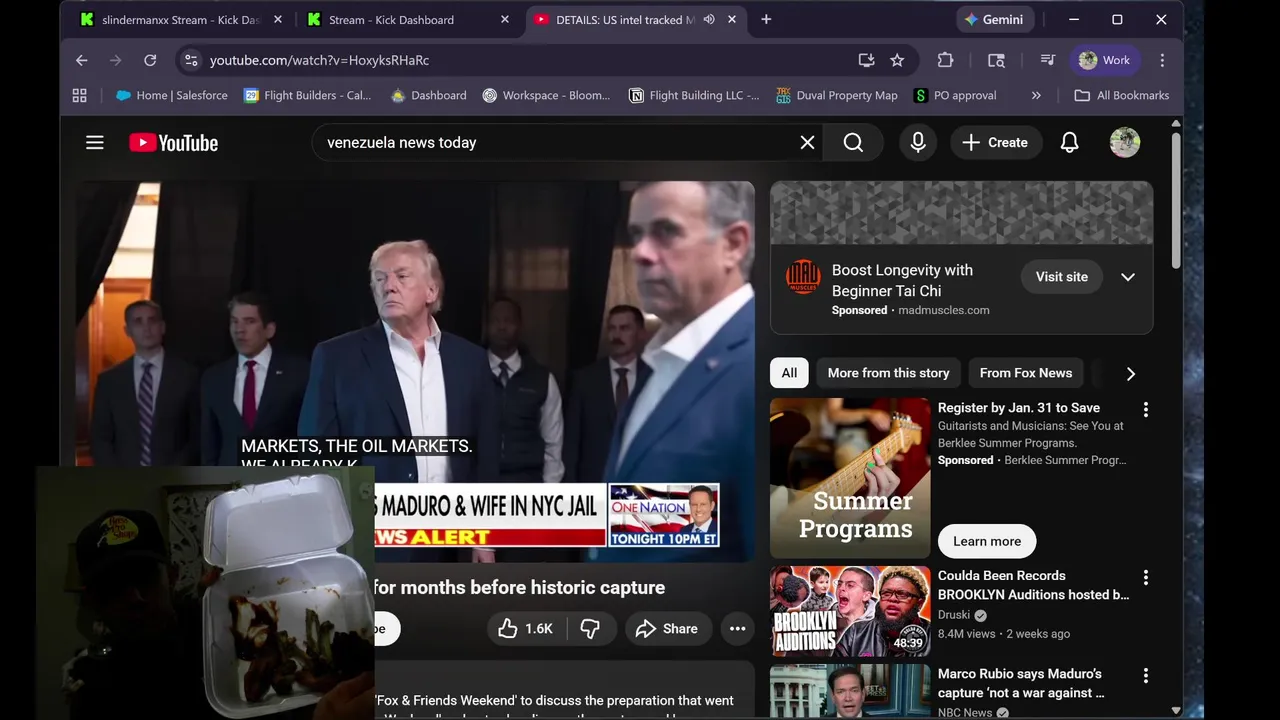
Task: Close the slindermanxx Stream tab
Action: [278, 19]
